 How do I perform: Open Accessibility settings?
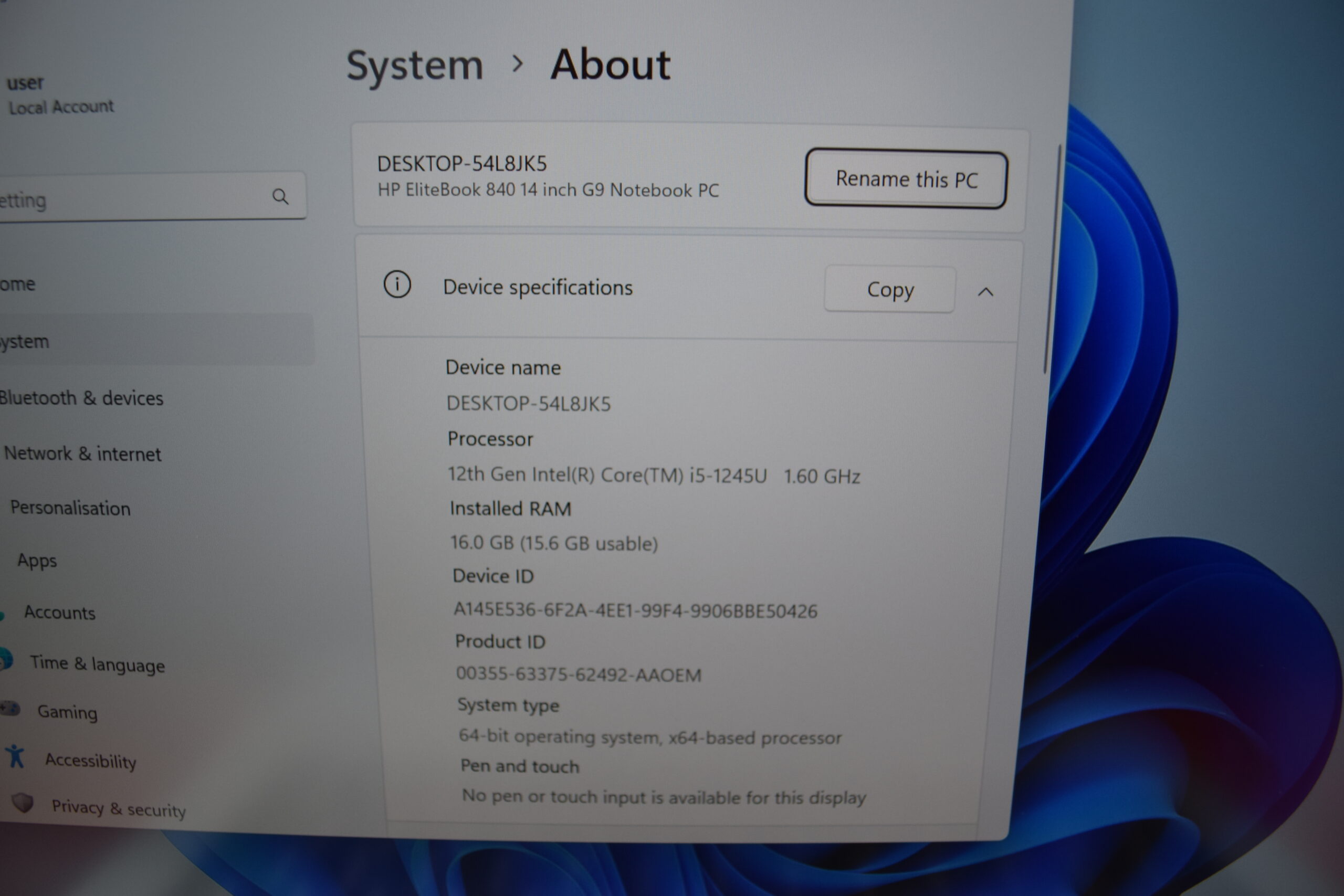coord(91,761)
